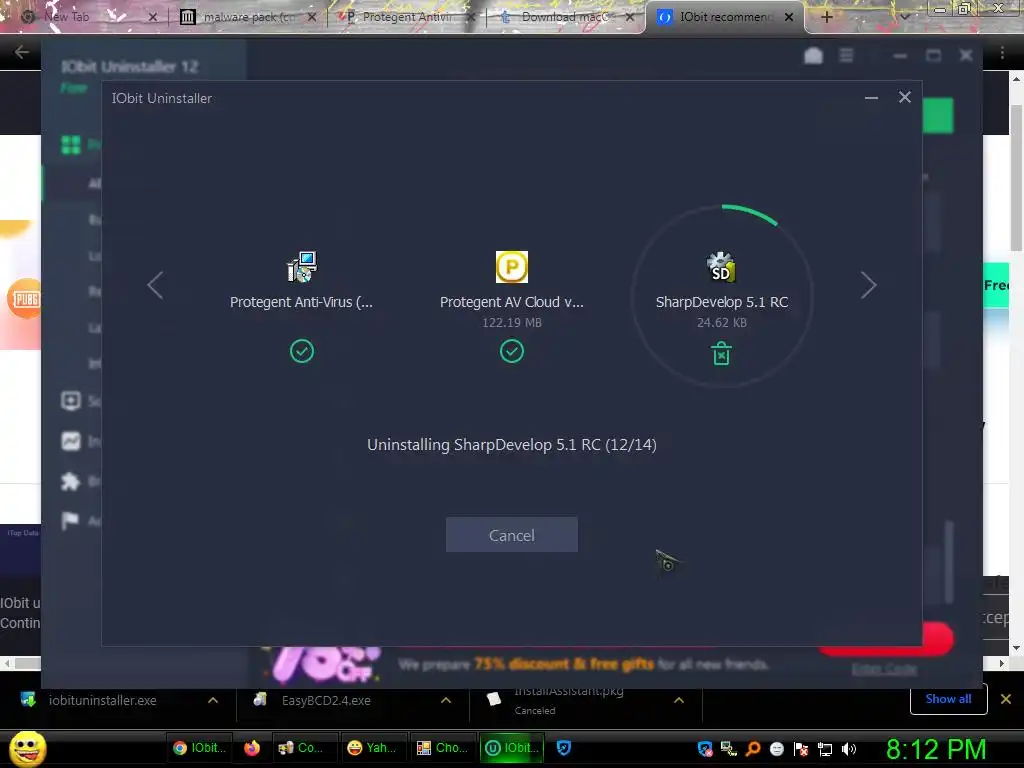The height and width of the screenshot is (768, 1024).
Task: Close the browser downloads bar
Action: (x=1006, y=699)
